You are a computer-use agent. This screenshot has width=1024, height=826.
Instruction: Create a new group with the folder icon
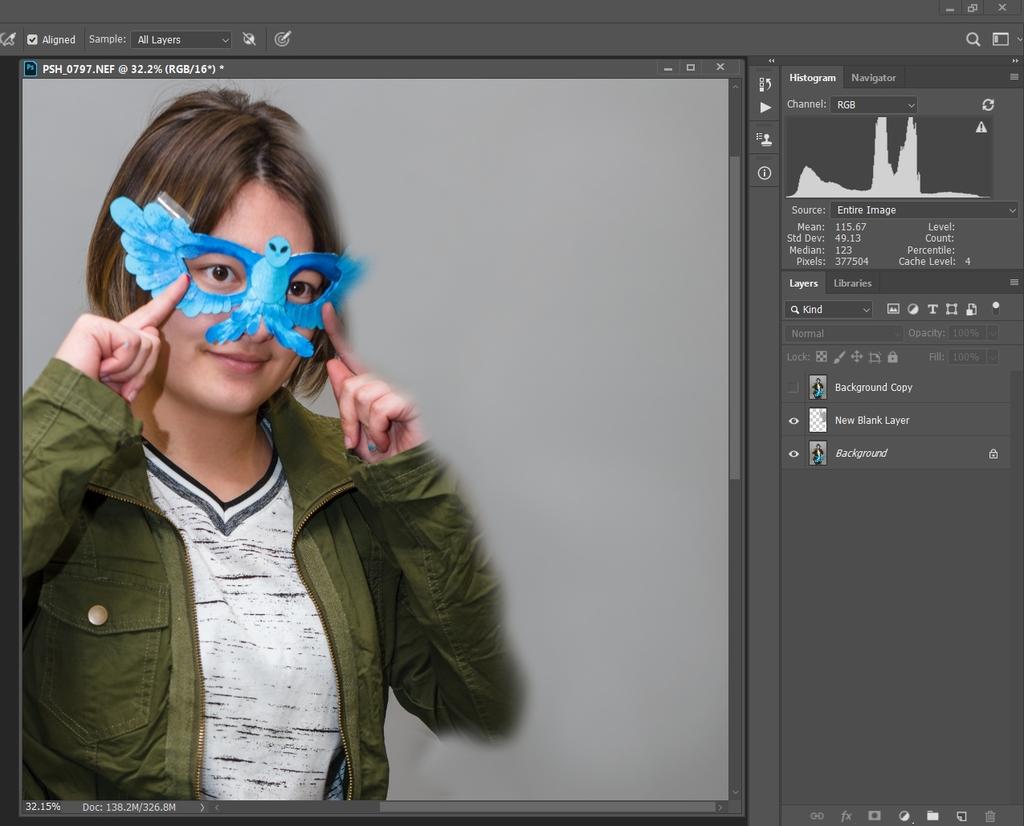[932, 816]
